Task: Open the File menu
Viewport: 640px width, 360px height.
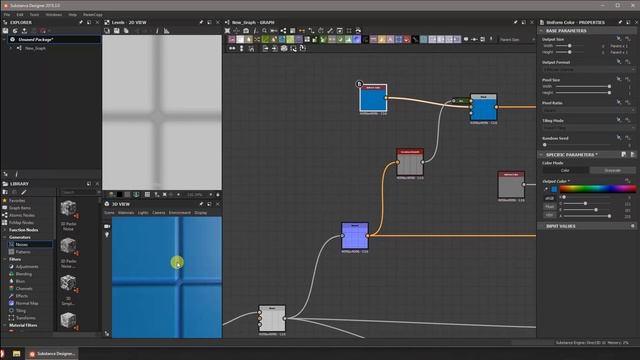Action: tap(7, 14)
